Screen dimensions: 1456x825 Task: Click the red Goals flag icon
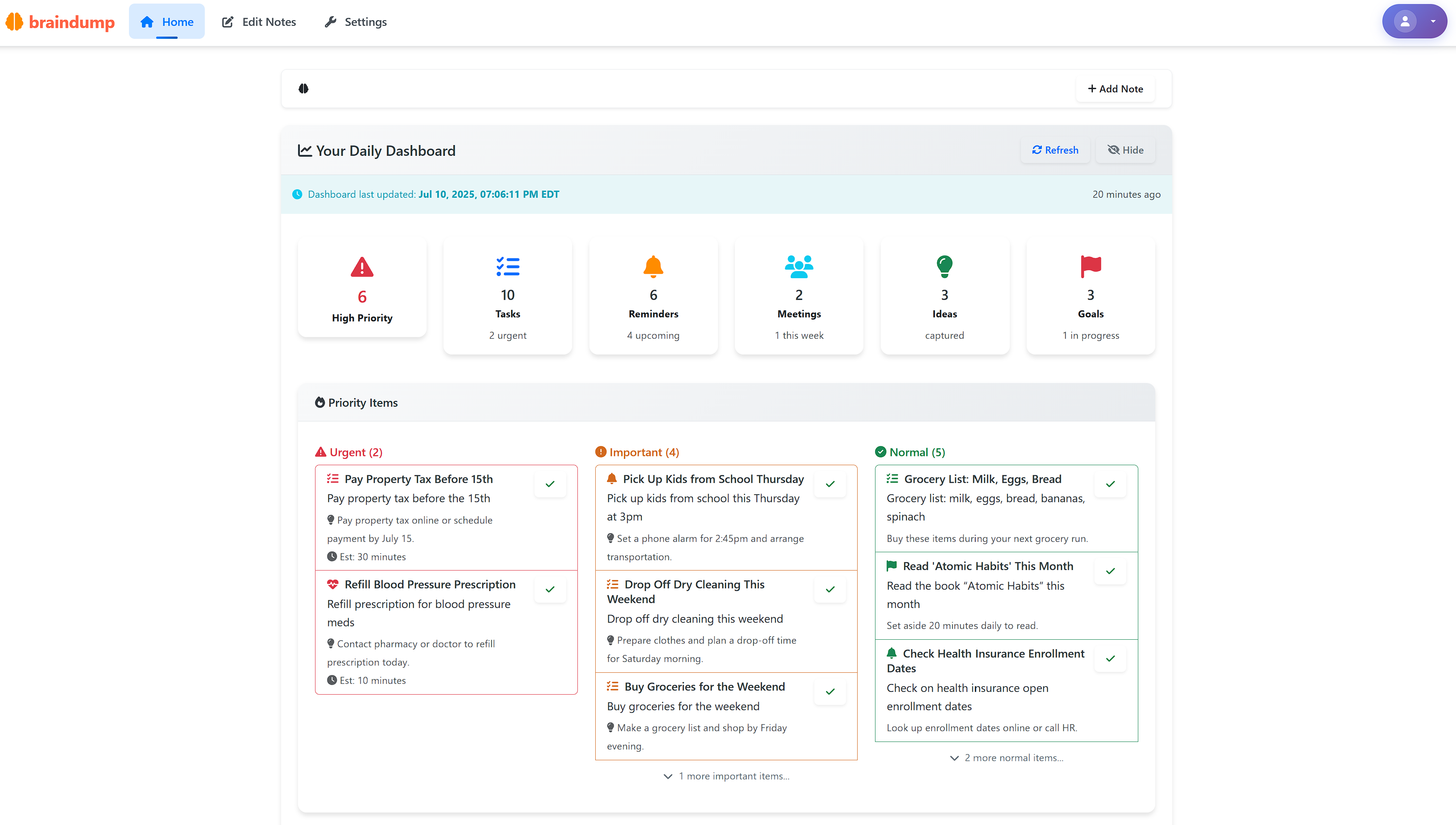[1090, 267]
